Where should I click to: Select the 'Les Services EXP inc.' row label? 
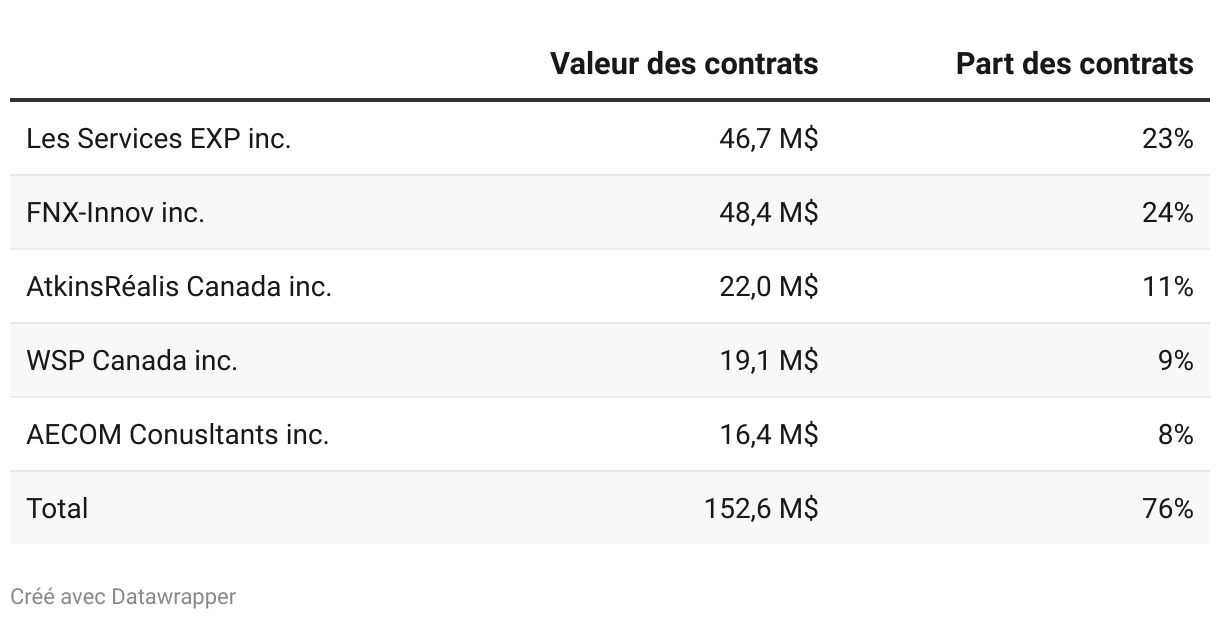click(x=159, y=138)
